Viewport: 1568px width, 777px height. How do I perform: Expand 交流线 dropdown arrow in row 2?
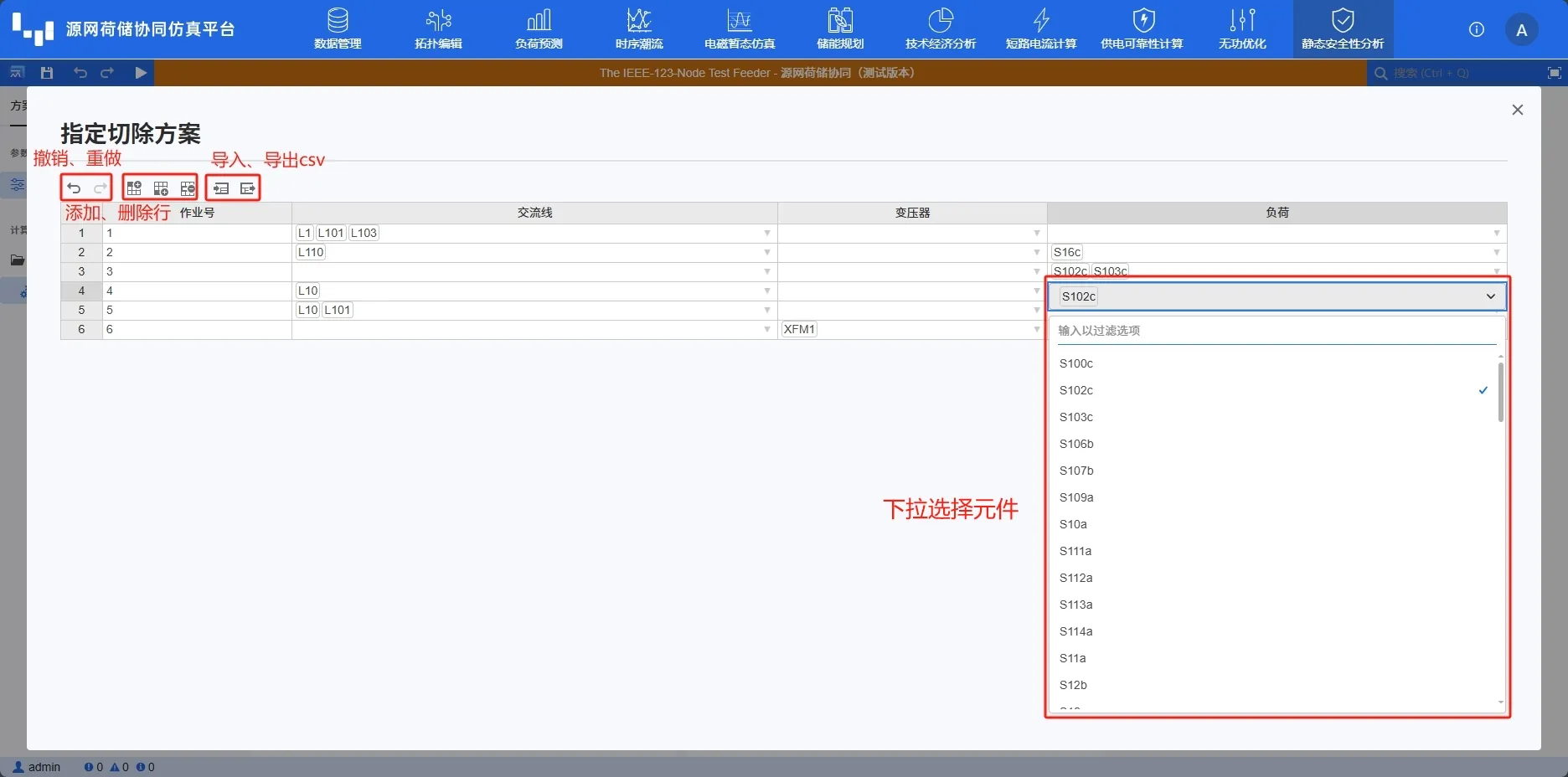pyautogui.click(x=766, y=252)
